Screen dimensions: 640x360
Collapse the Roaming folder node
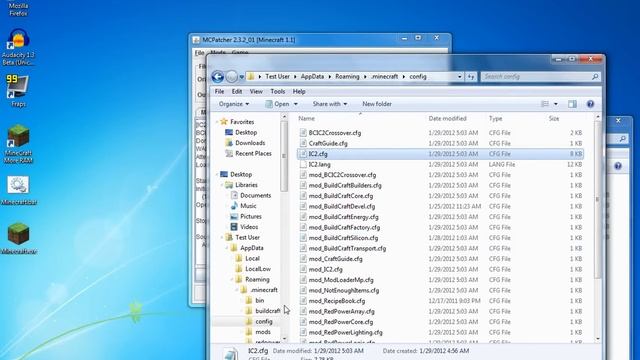(x=232, y=280)
